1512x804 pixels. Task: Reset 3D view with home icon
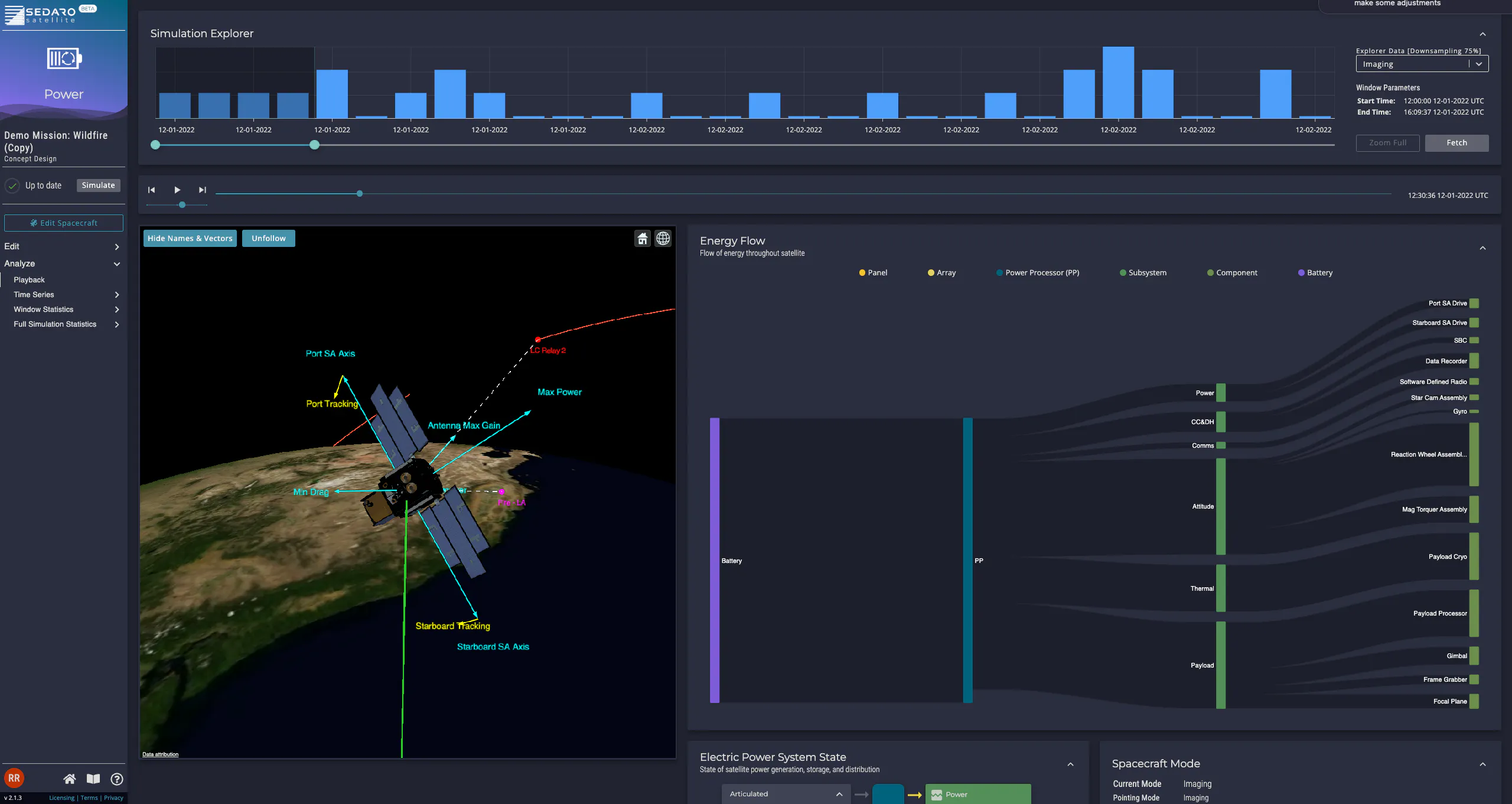tap(643, 239)
